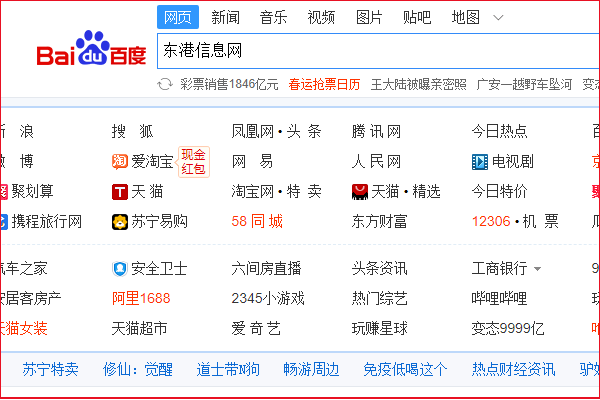The width and height of the screenshot is (600, 400).
Task: Open the 淘宝网·特卖 link
Action: 276,192
